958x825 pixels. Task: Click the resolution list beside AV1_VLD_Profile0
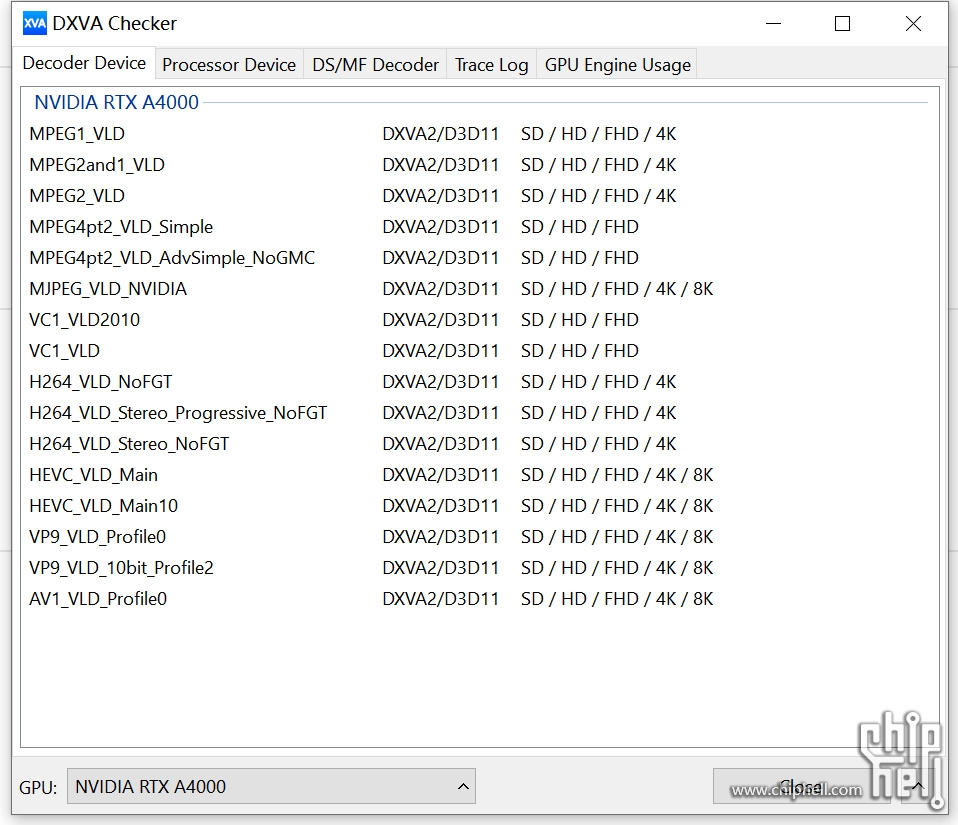click(x=617, y=600)
